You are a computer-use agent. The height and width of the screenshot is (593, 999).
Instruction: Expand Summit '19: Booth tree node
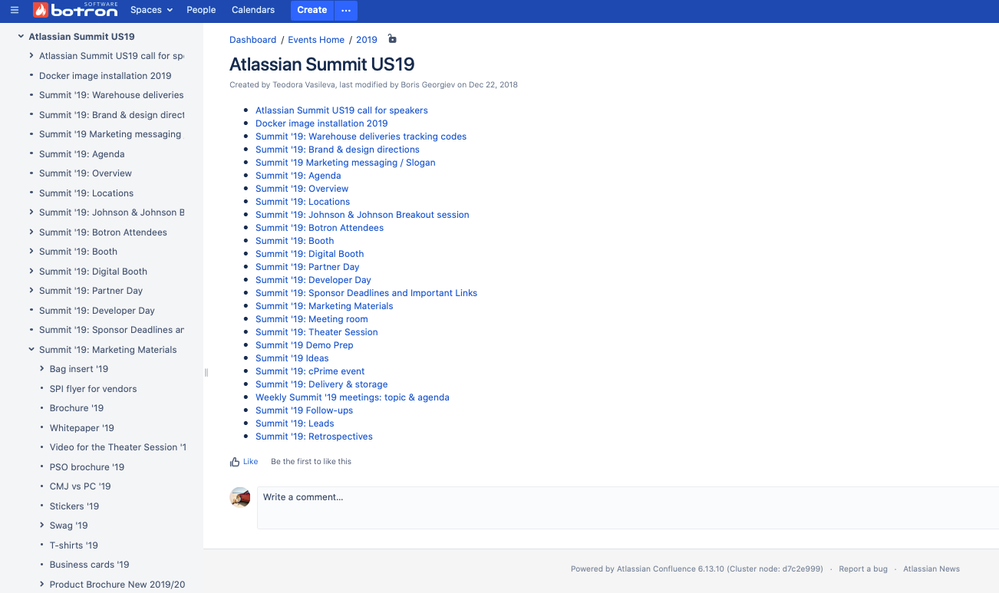point(31,252)
